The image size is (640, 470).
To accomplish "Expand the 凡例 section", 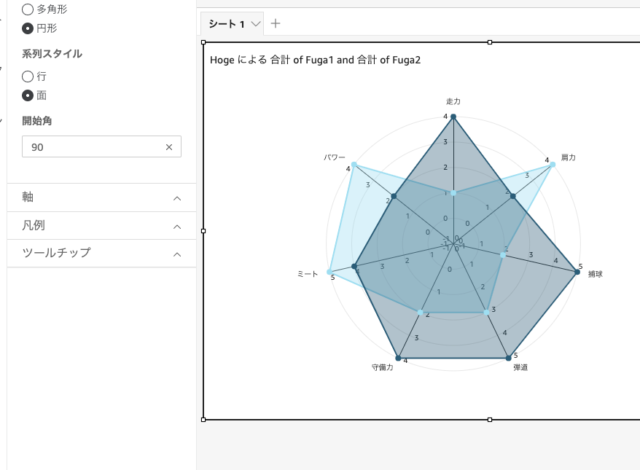I will 102,226.
